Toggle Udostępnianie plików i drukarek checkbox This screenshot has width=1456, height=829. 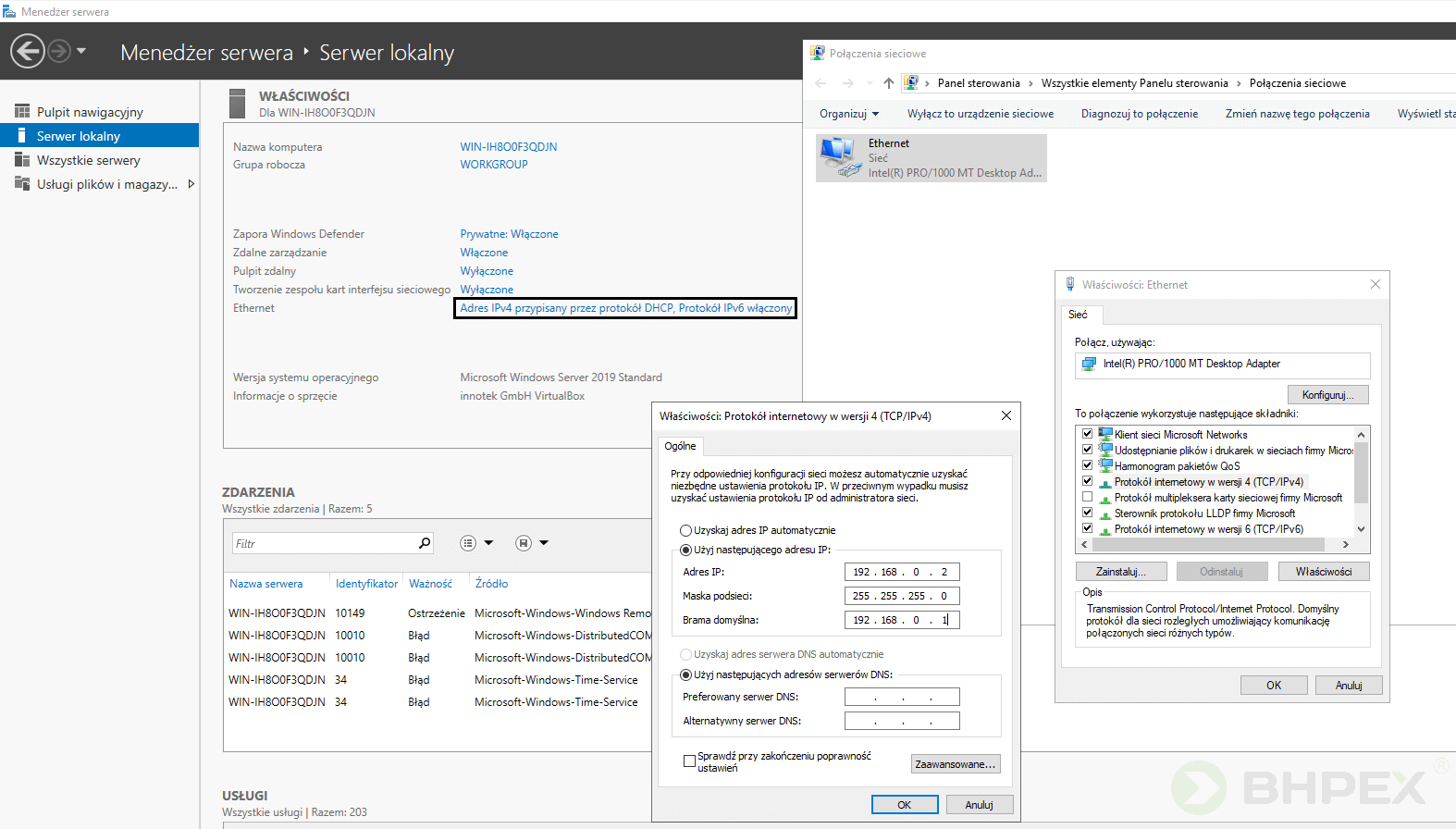coord(1088,449)
